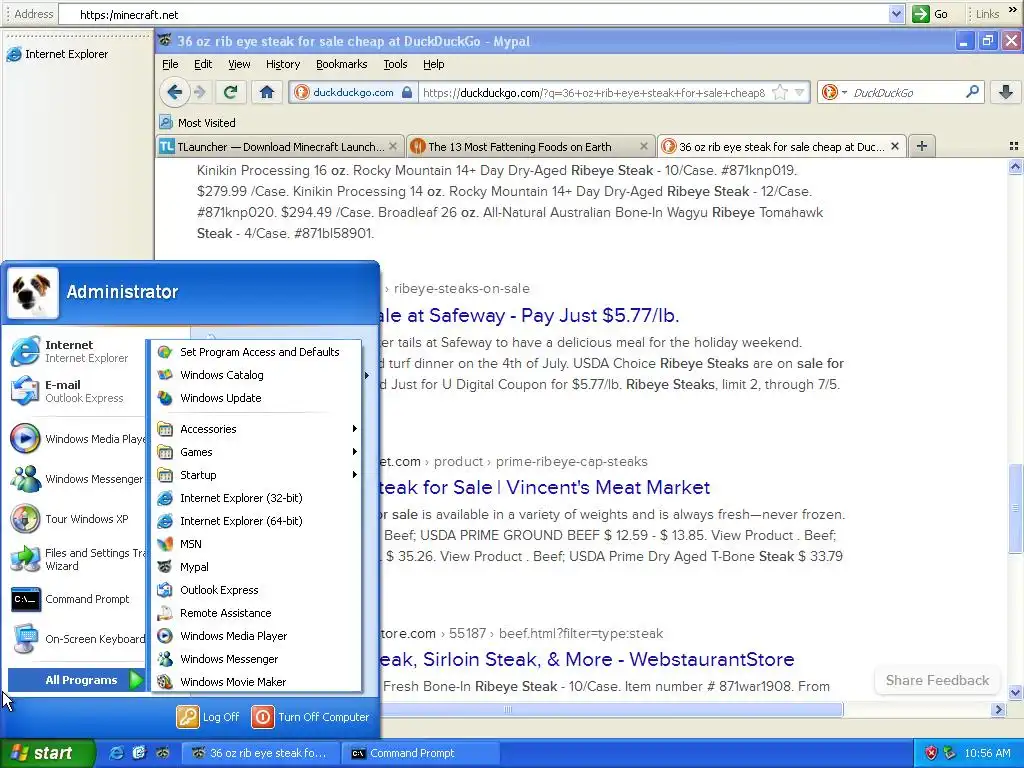Click Most Visited bookmarks button
Image resolution: width=1024 pixels, height=768 pixels.
point(198,123)
